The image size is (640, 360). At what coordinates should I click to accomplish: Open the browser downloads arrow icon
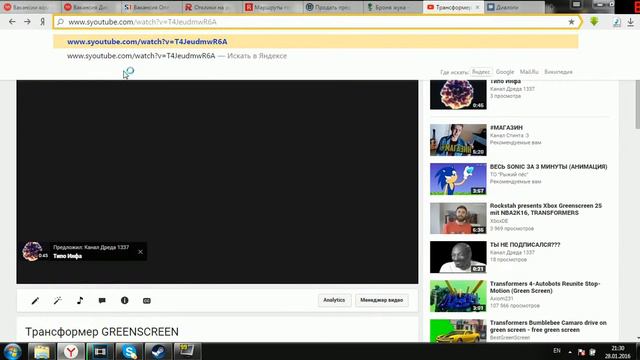coord(631,22)
